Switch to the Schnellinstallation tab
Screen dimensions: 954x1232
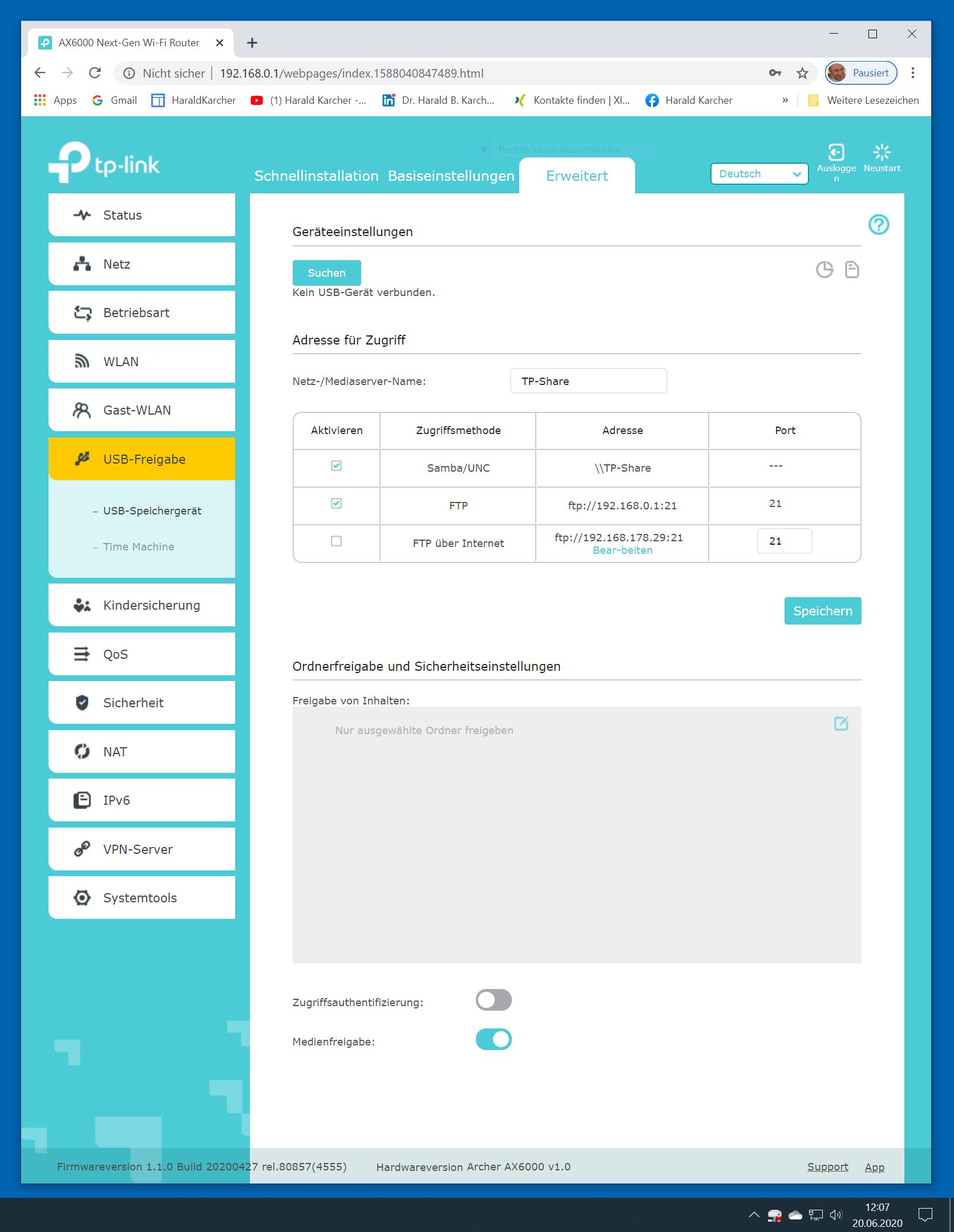[317, 176]
